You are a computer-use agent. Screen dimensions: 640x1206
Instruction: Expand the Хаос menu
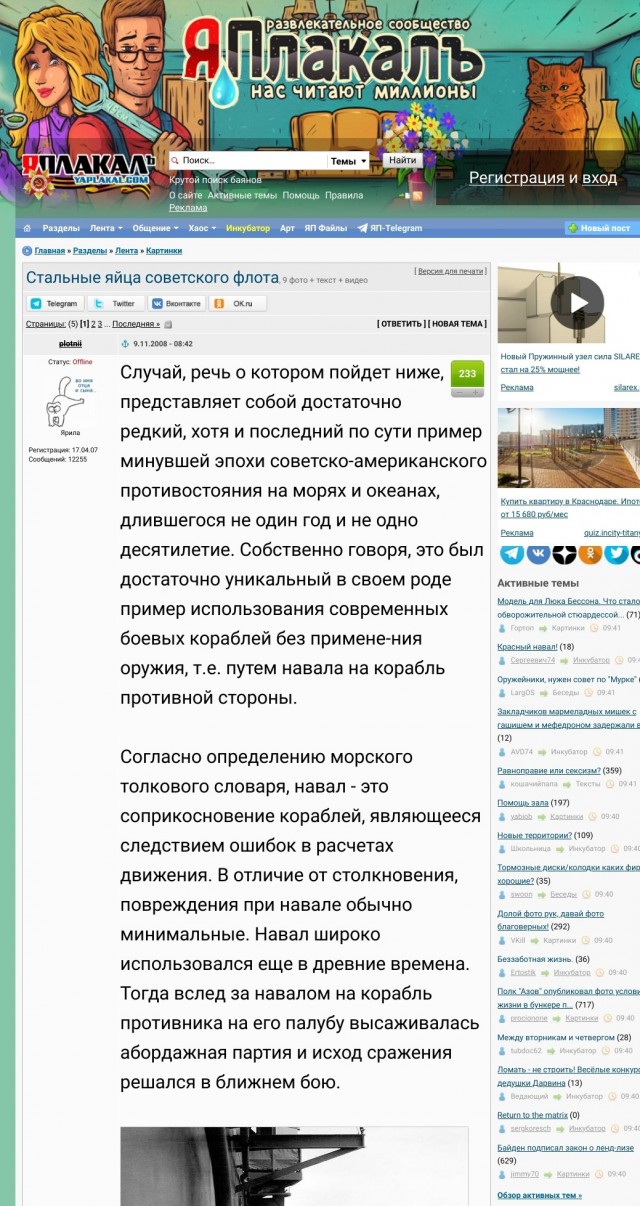(x=202, y=228)
